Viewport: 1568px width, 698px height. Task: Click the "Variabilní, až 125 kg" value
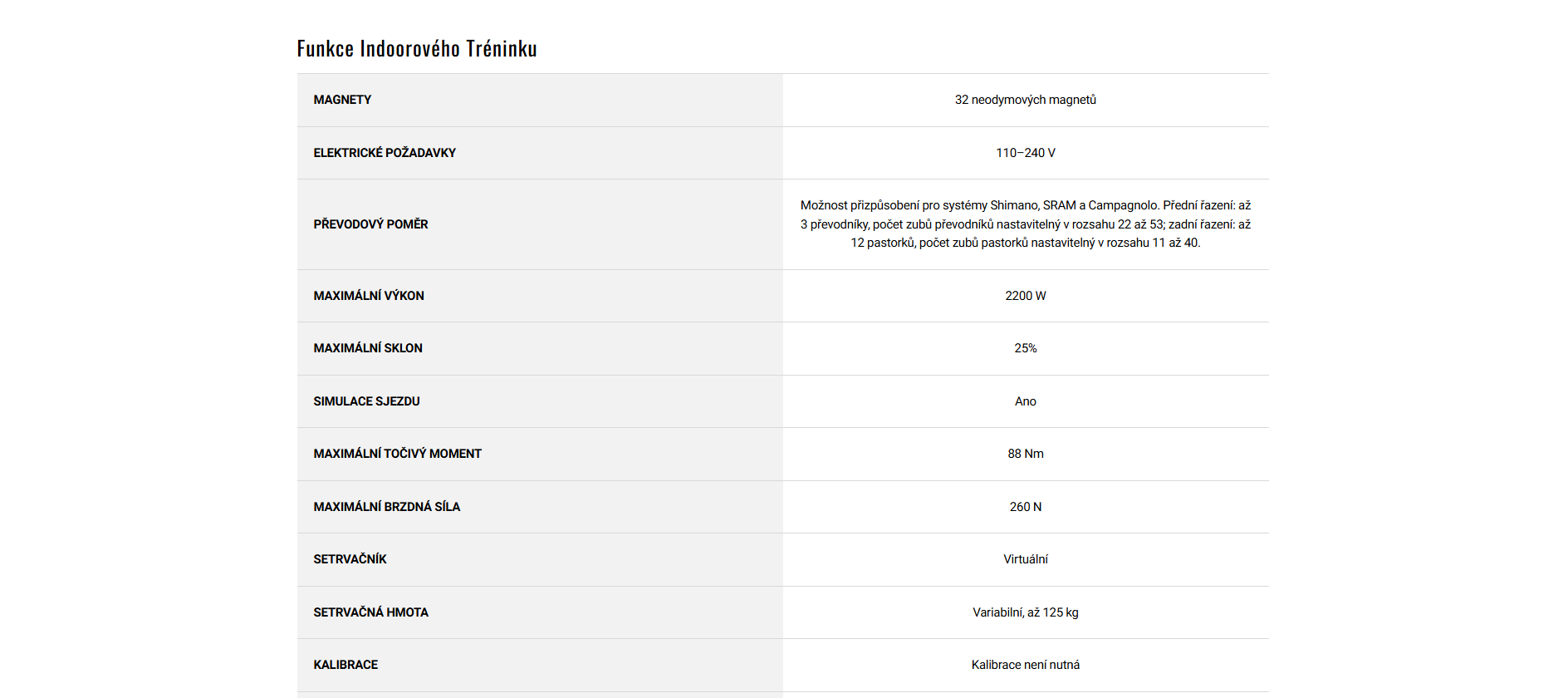tap(1025, 612)
